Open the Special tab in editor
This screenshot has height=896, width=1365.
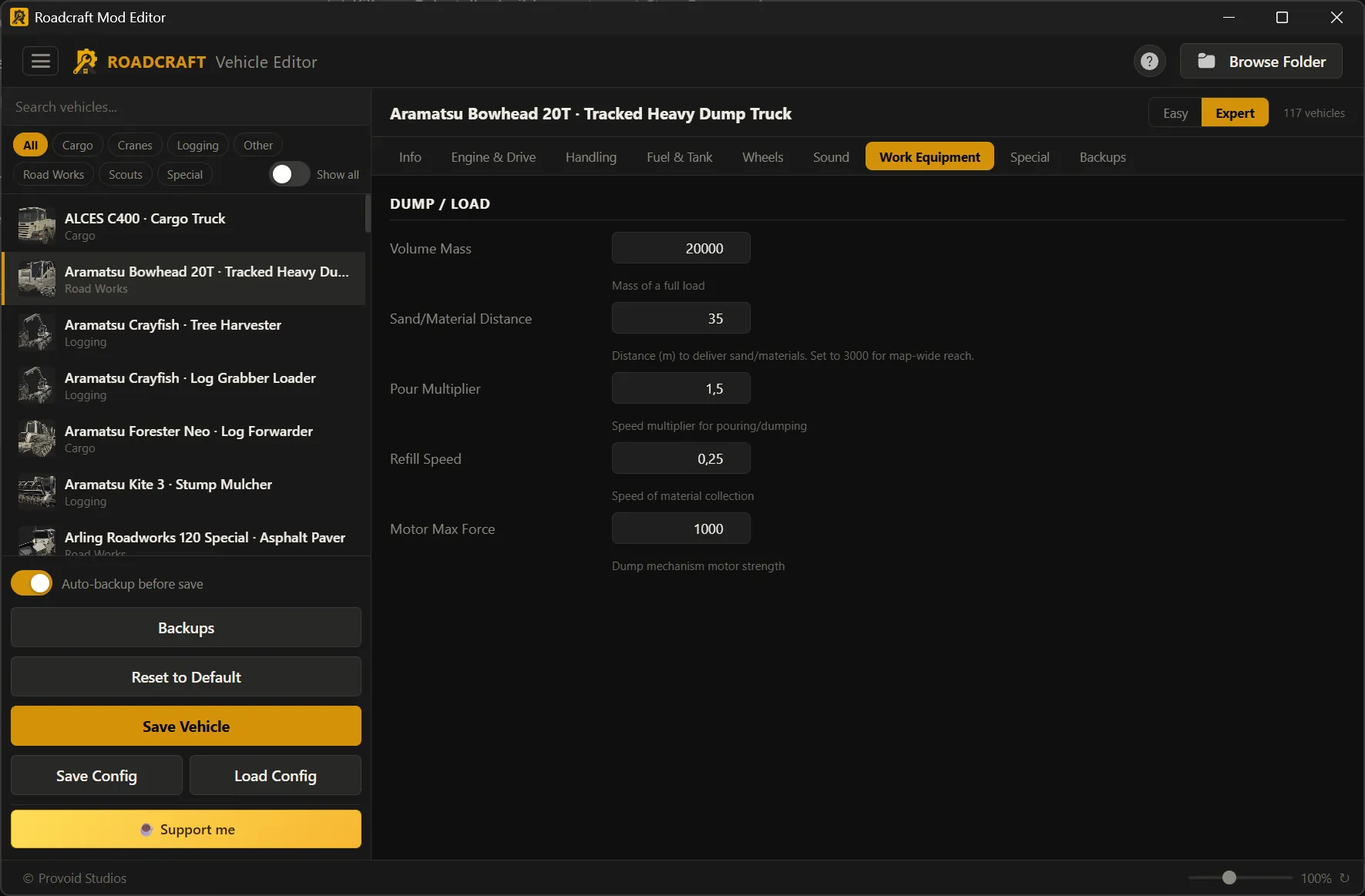coord(1030,156)
